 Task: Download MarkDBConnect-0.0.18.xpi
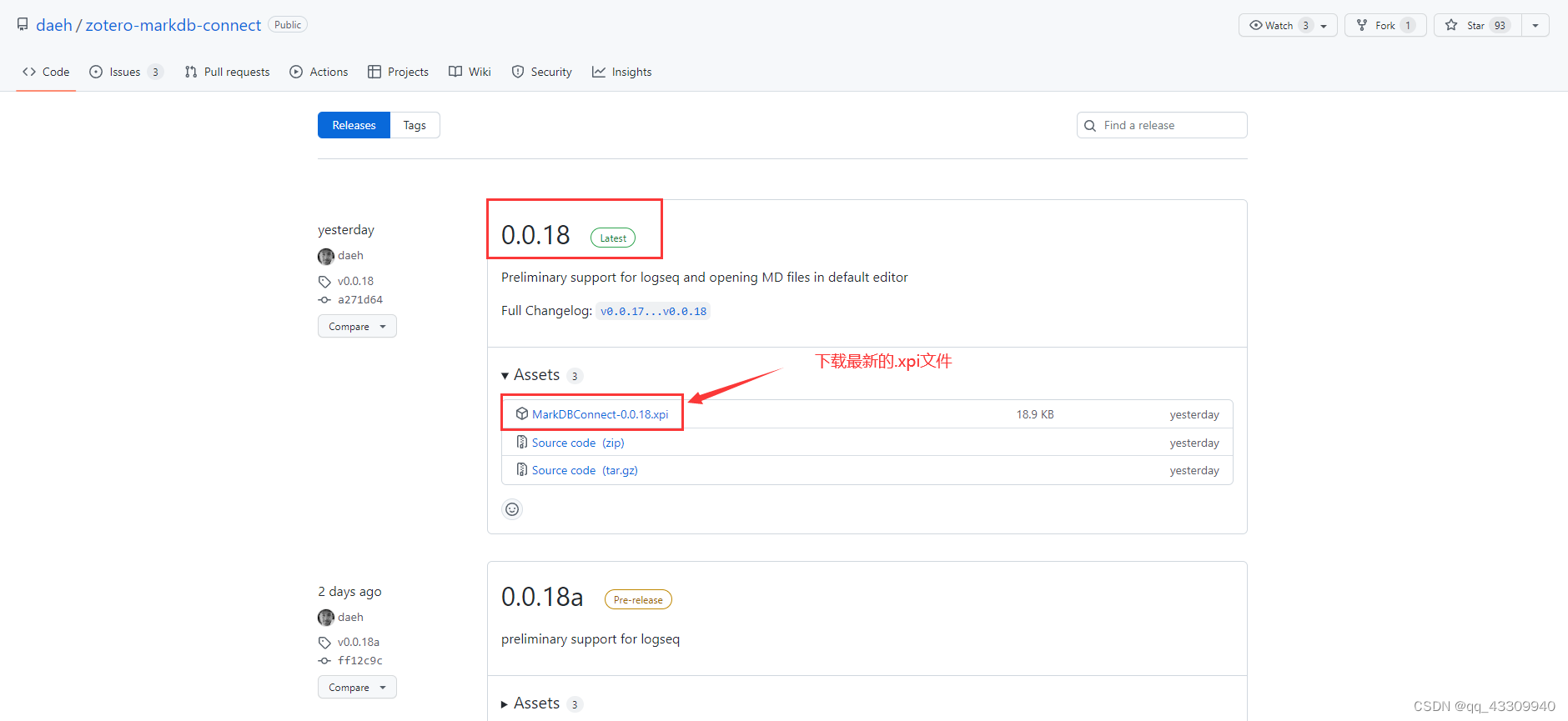click(x=600, y=414)
